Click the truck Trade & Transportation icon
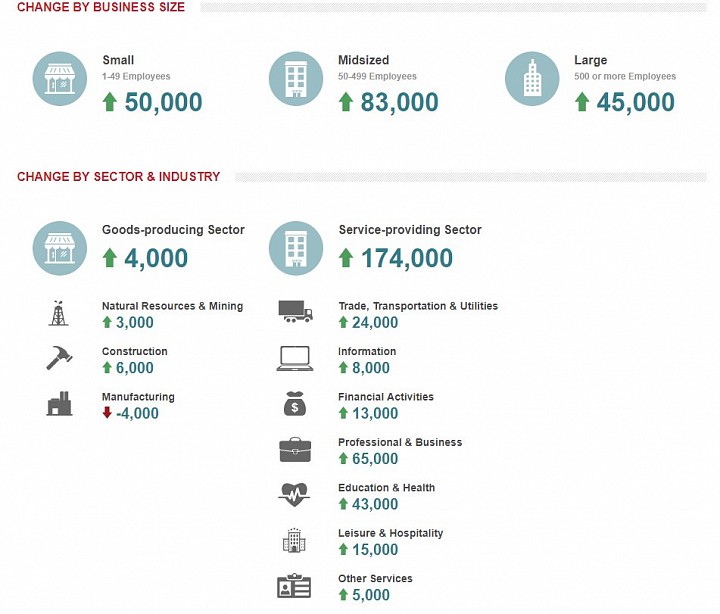Screen dimensions: 720x614 coord(296,311)
